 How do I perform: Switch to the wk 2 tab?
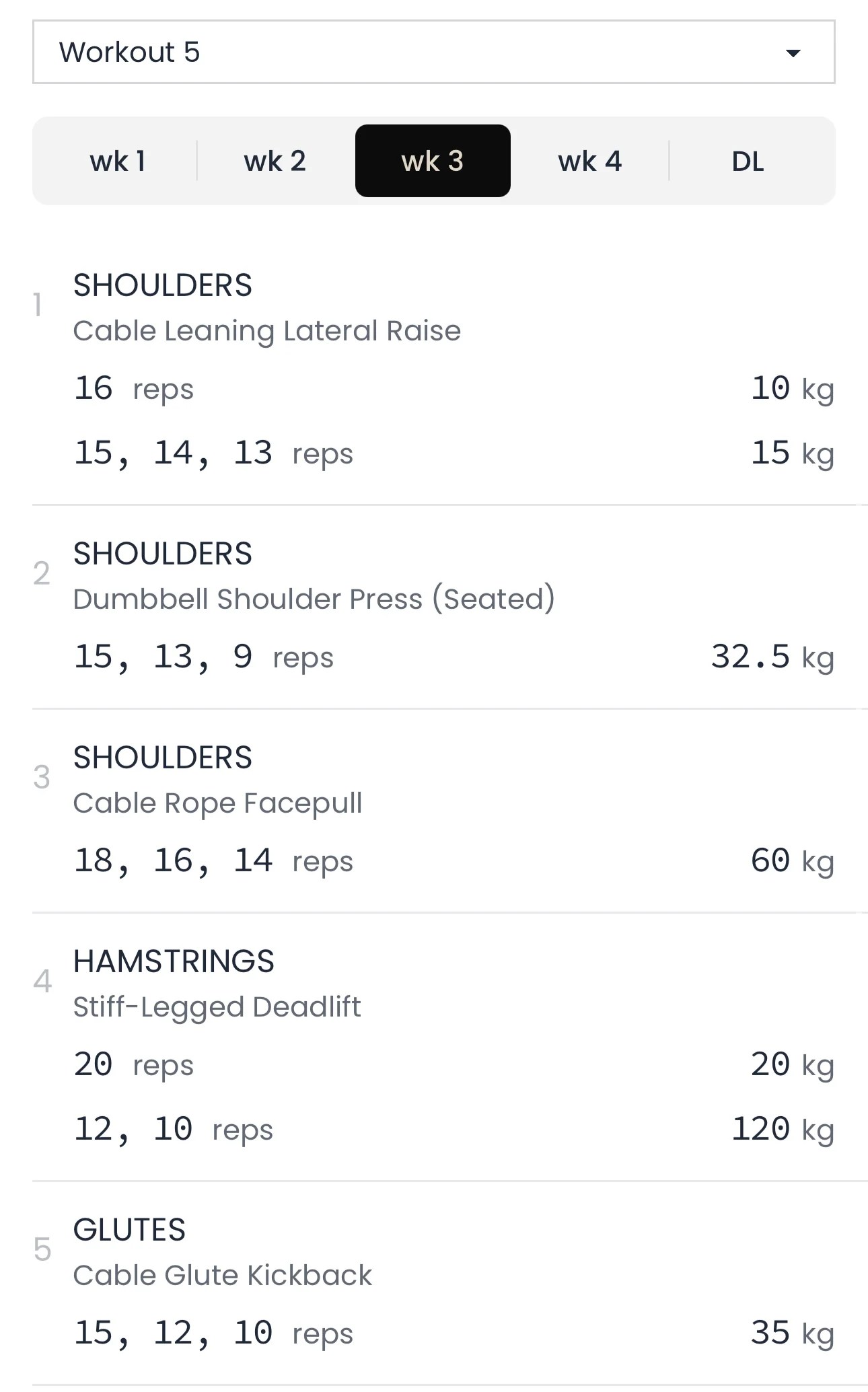point(275,161)
